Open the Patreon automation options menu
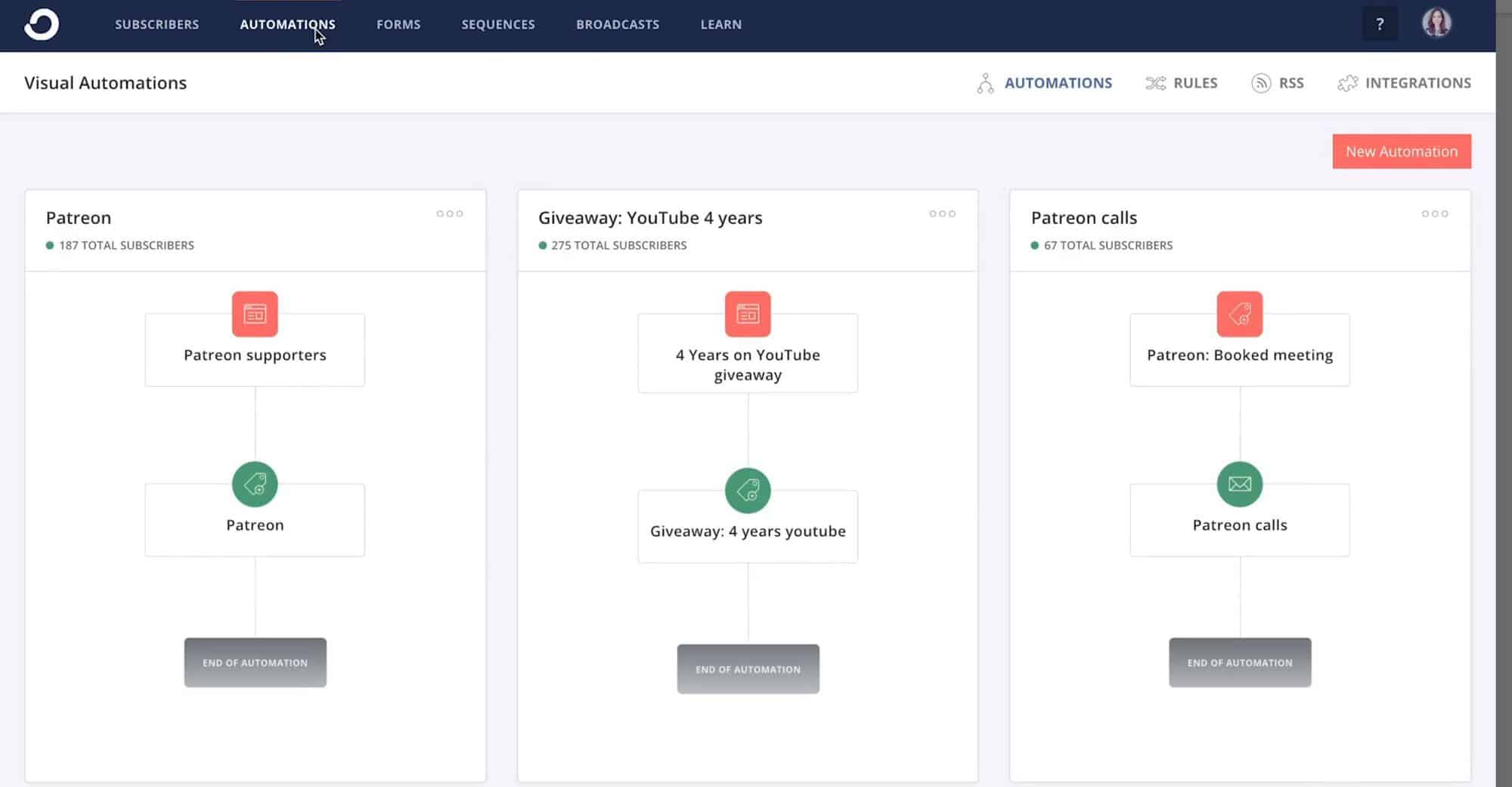The image size is (1512, 787). point(450,214)
